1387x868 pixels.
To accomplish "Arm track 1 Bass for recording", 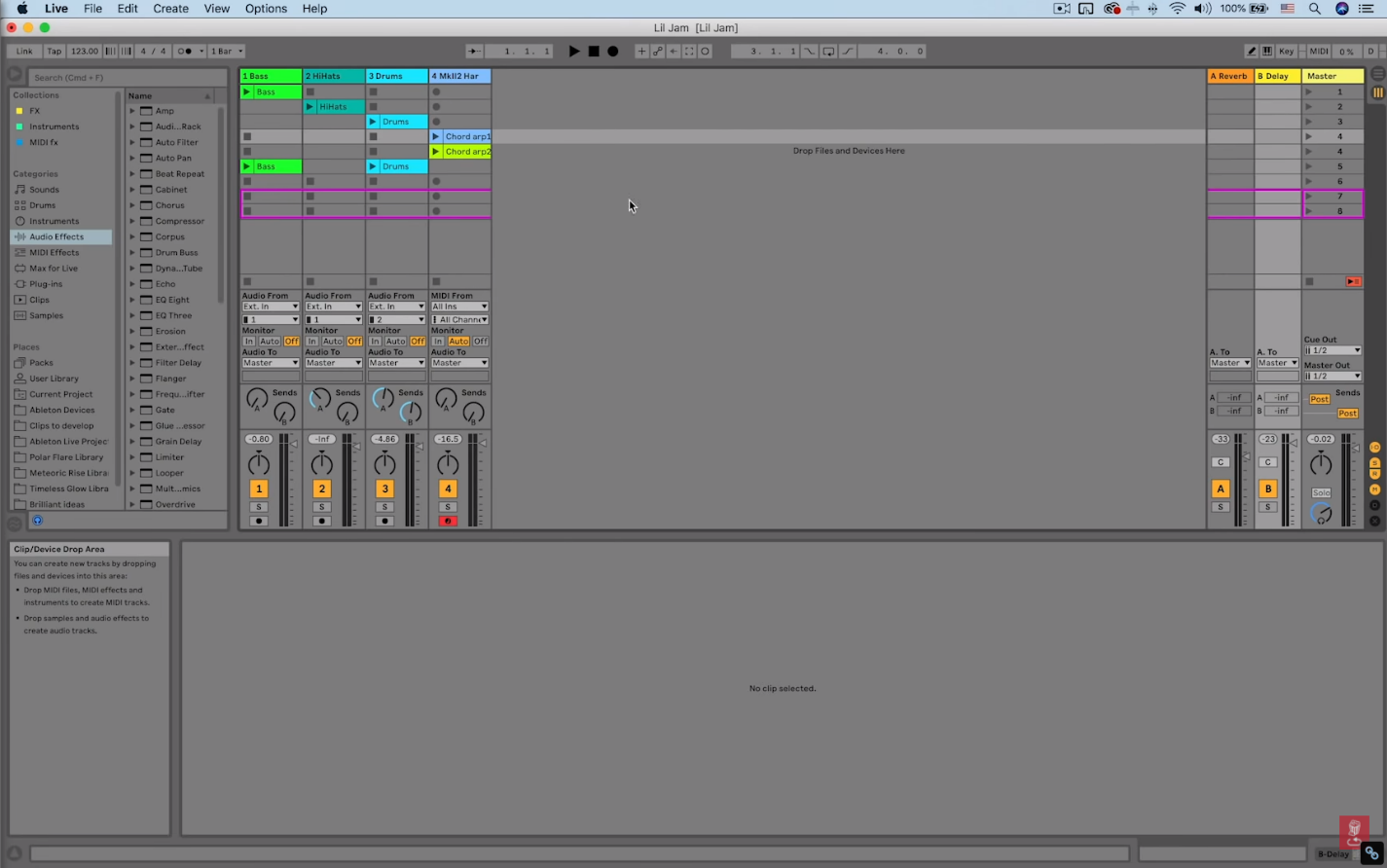I will (259, 522).
